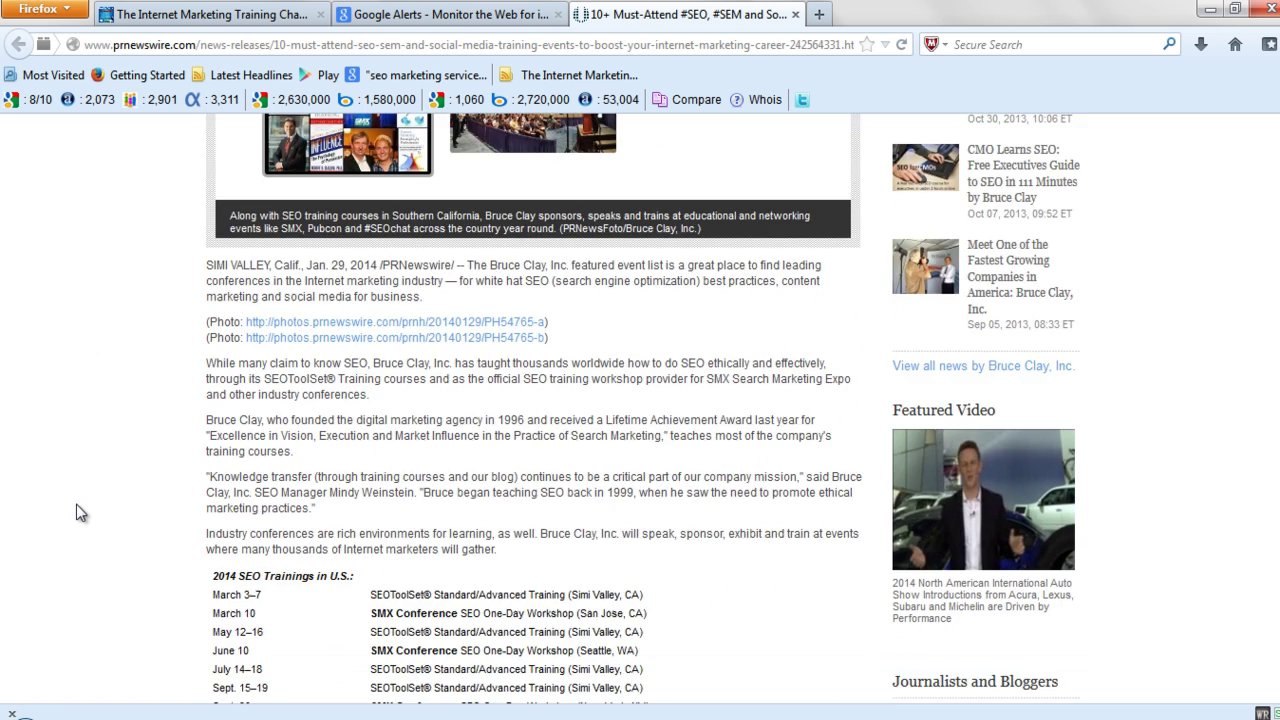Screen dimensions: 1280x720
Task: Click "SMX Conference" in the June 10 row
Action: (x=414, y=651)
